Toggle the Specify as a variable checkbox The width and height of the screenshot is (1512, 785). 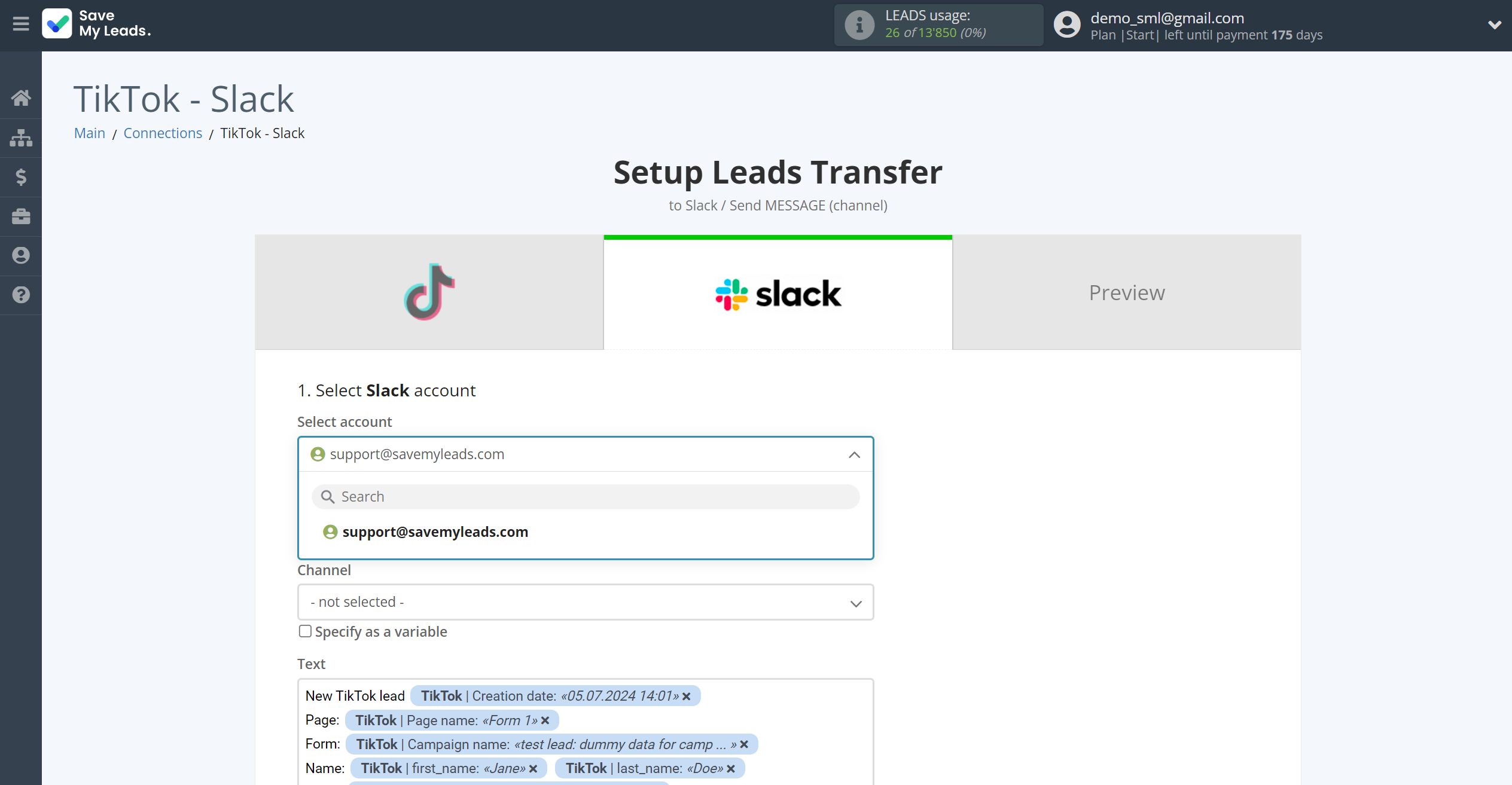pos(304,631)
